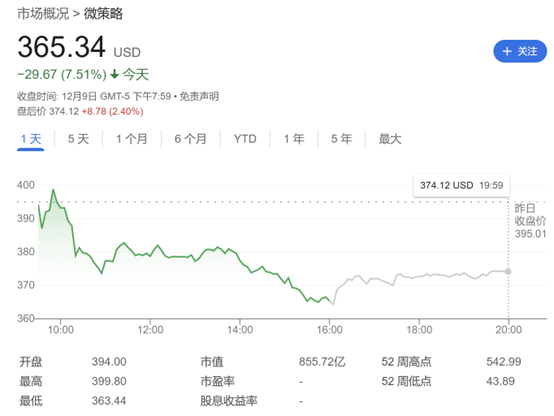Open the 1 个月 chart tab
554x416 pixels.
(x=132, y=139)
